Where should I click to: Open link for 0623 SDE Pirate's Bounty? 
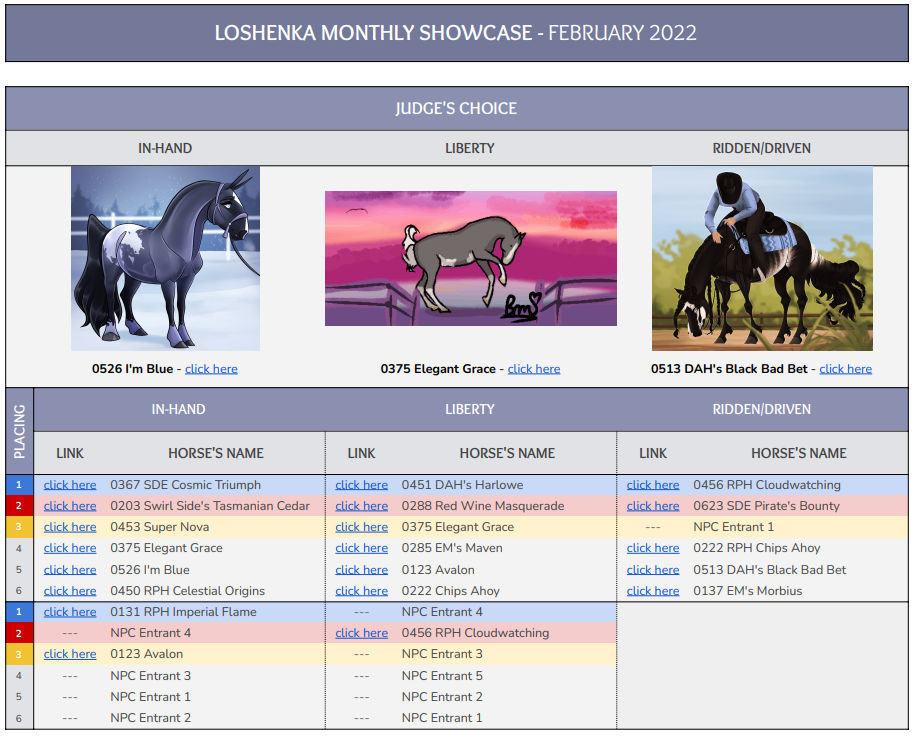[x=653, y=505]
